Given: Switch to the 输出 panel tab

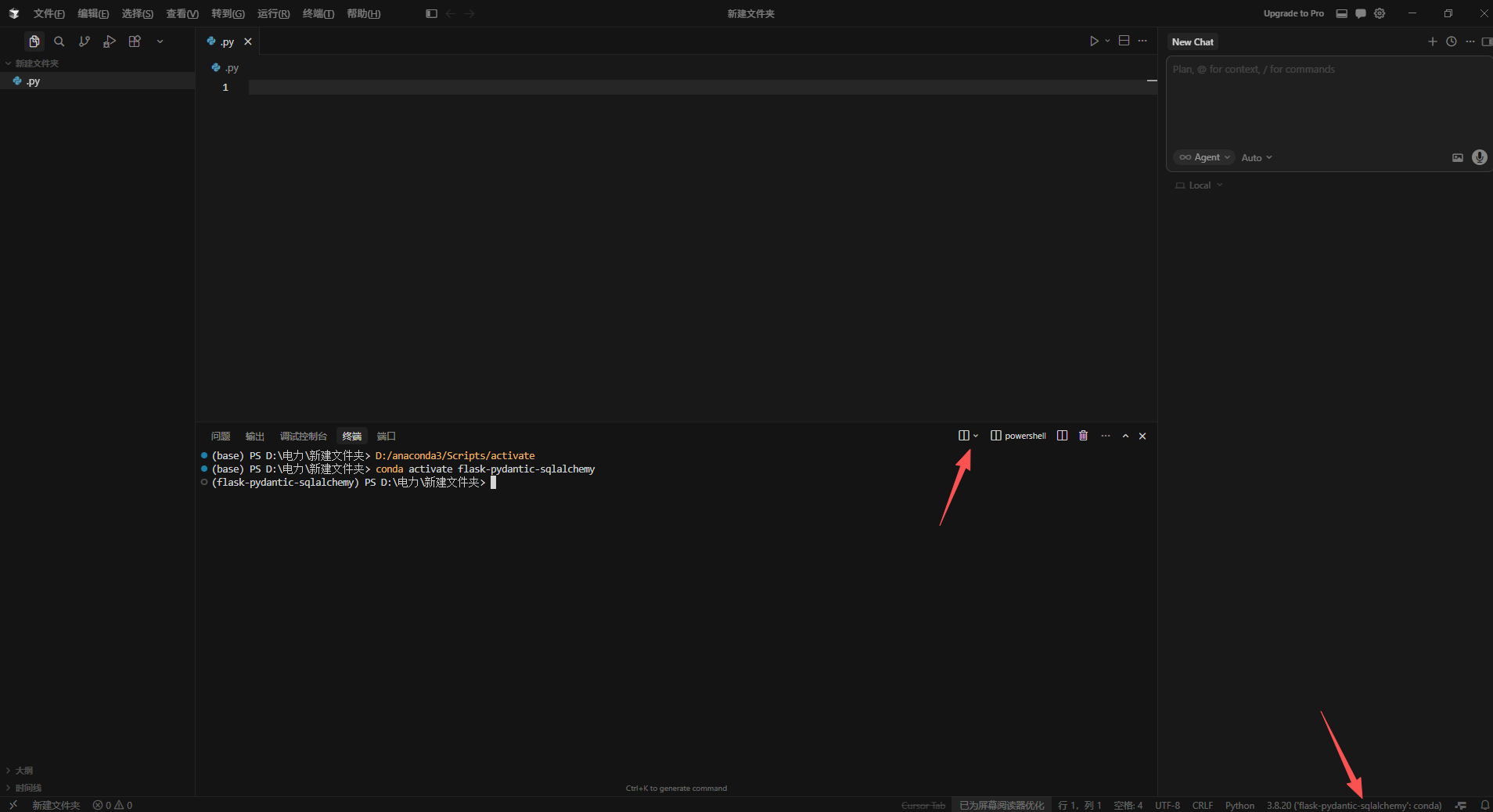Looking at the screenshot, I should click(x=255, y=436).
